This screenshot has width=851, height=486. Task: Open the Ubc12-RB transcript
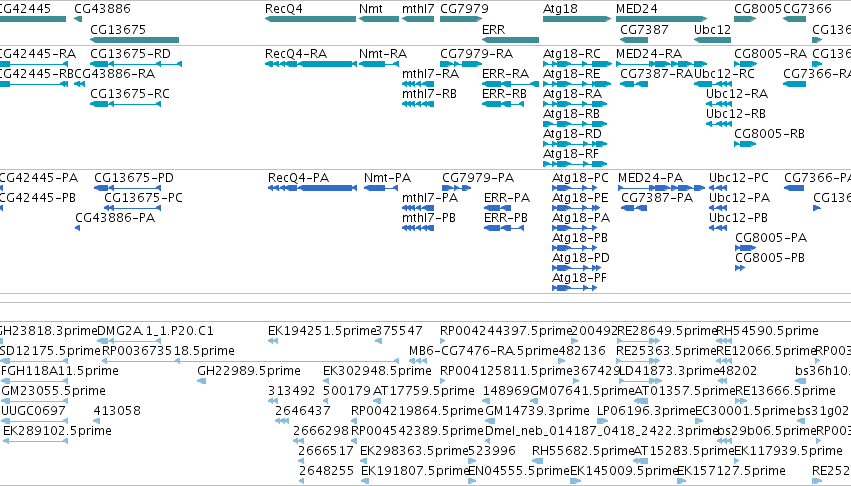[719, 124]
